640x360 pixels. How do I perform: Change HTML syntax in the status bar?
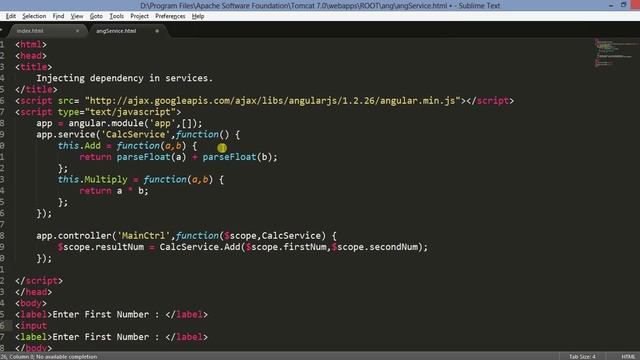click(x=628, y=357)
